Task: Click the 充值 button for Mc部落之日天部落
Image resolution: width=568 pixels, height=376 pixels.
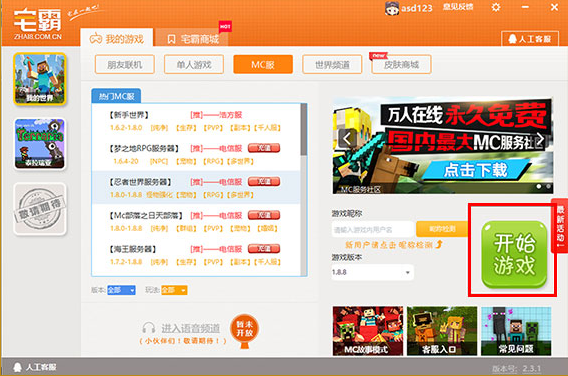Action: click(x=264, y=215)
